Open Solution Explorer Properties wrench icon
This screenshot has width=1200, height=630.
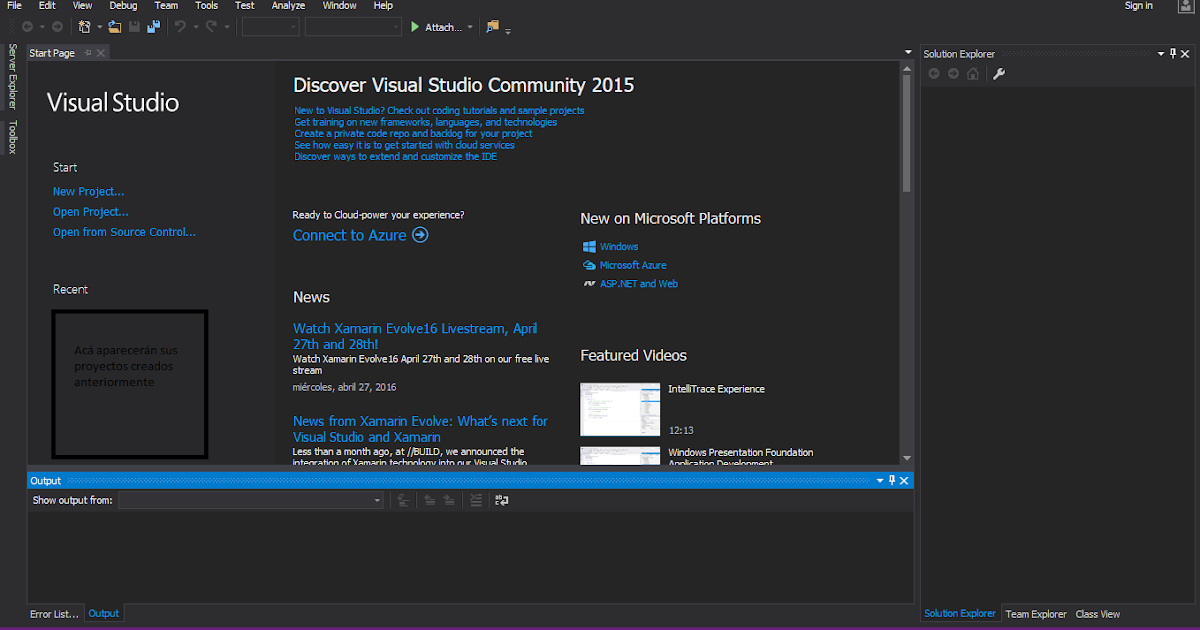pos(998,72)
